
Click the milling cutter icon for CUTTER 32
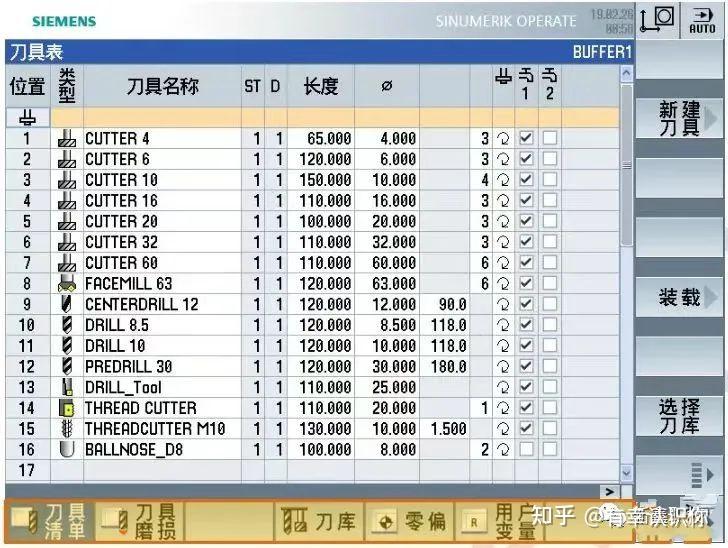pyautogui.click(x=67, y=242)
